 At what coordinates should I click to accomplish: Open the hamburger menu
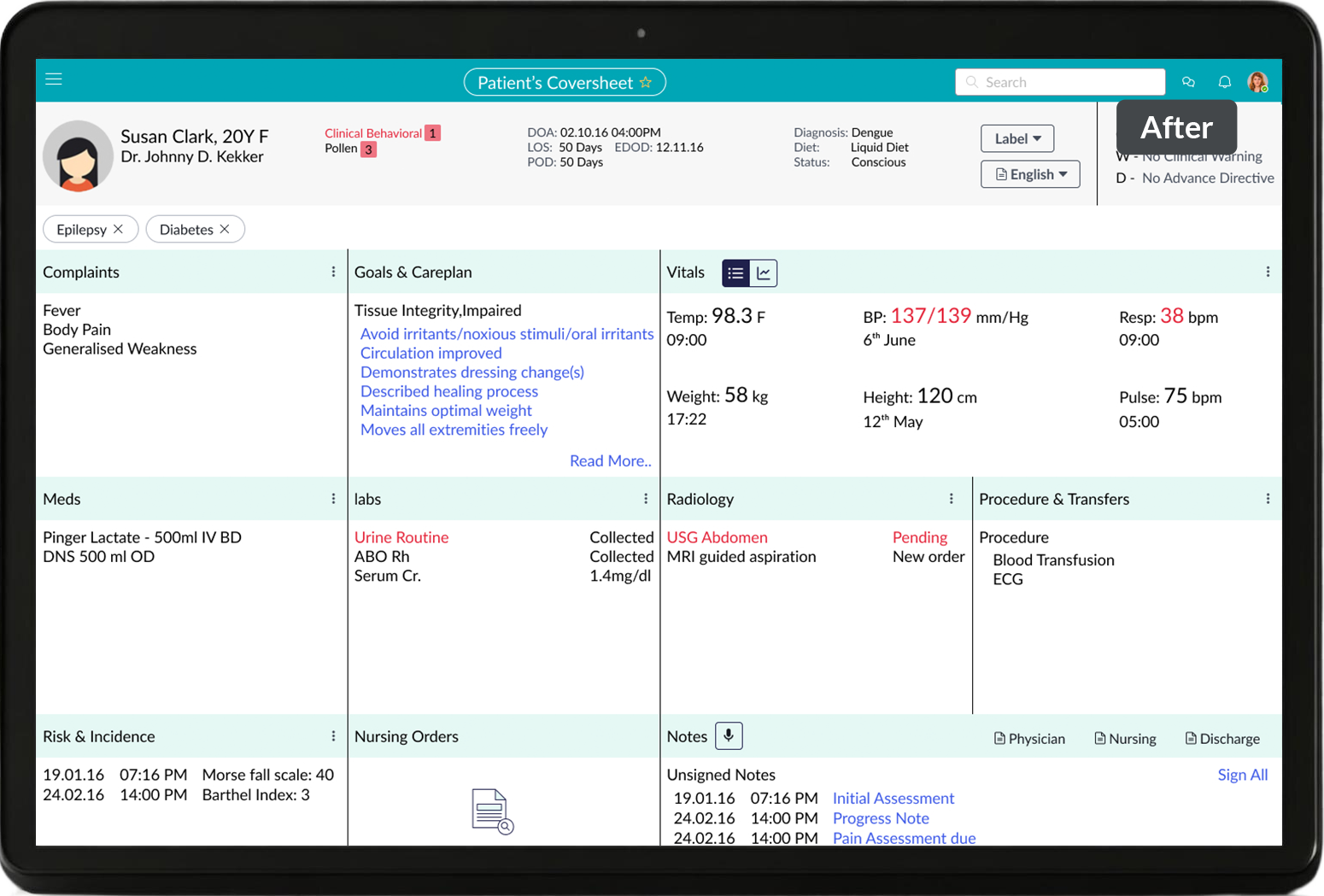54,79
